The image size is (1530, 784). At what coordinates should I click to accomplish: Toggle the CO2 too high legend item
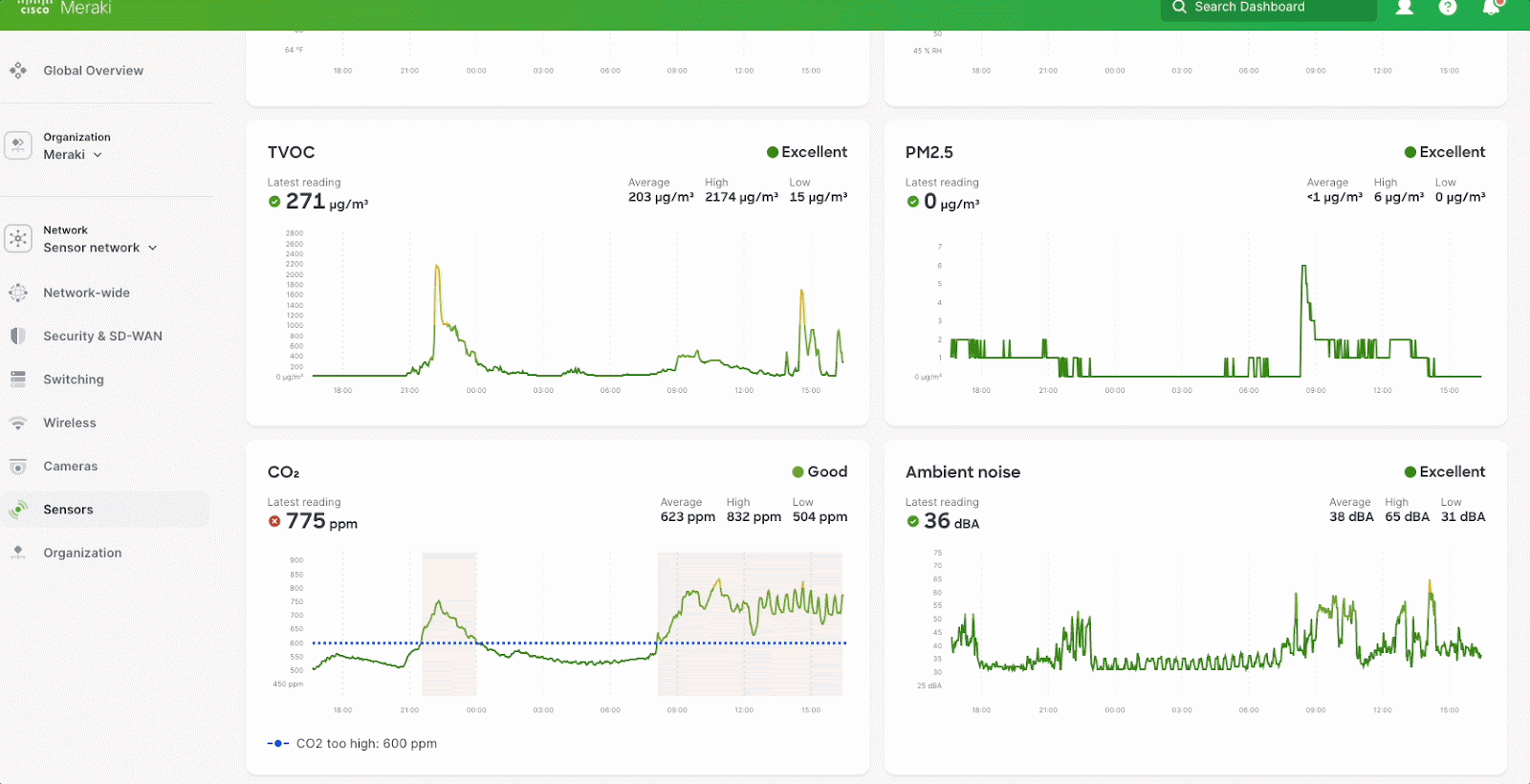click(353, 744)
